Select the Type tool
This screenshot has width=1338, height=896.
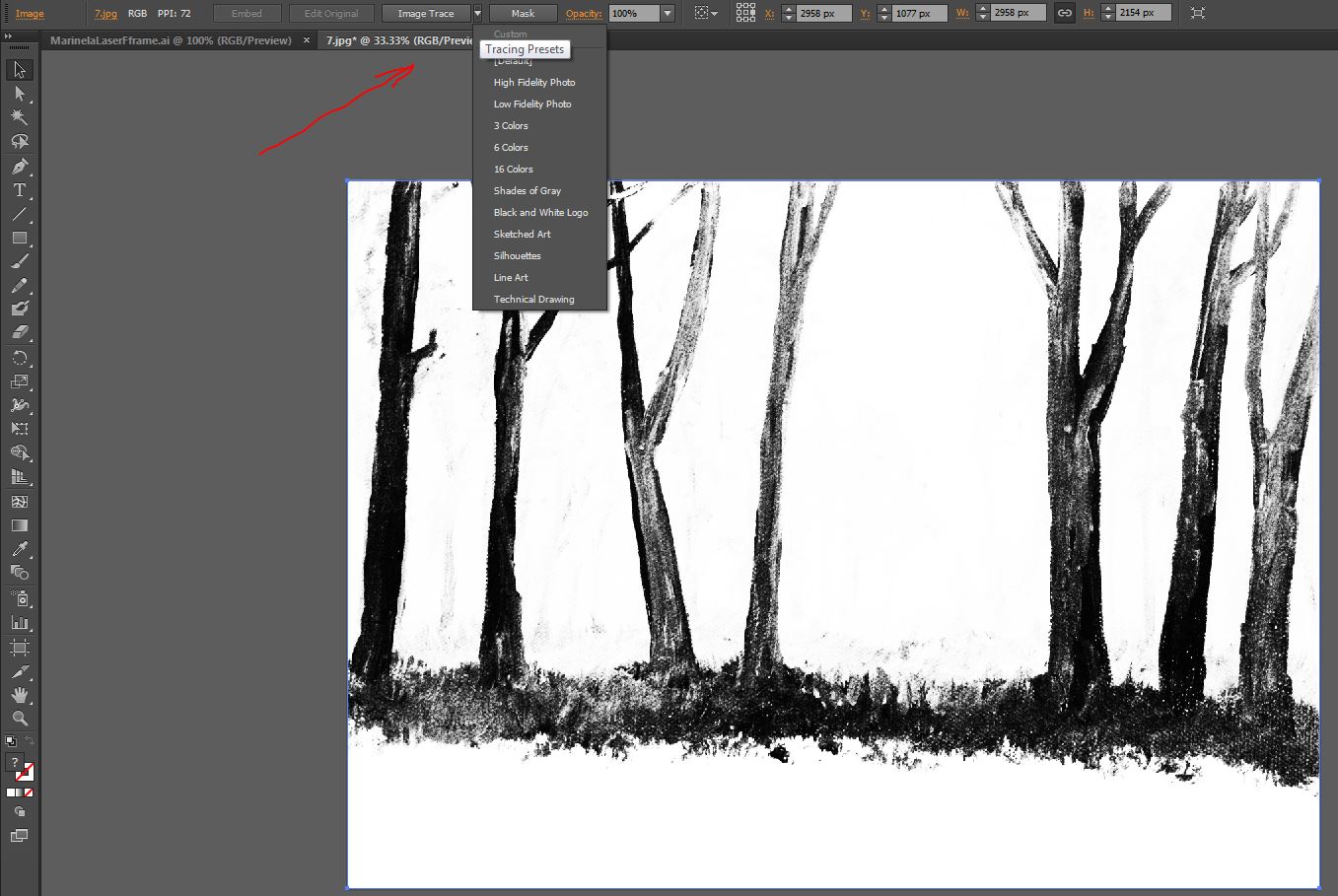(20, 190)
